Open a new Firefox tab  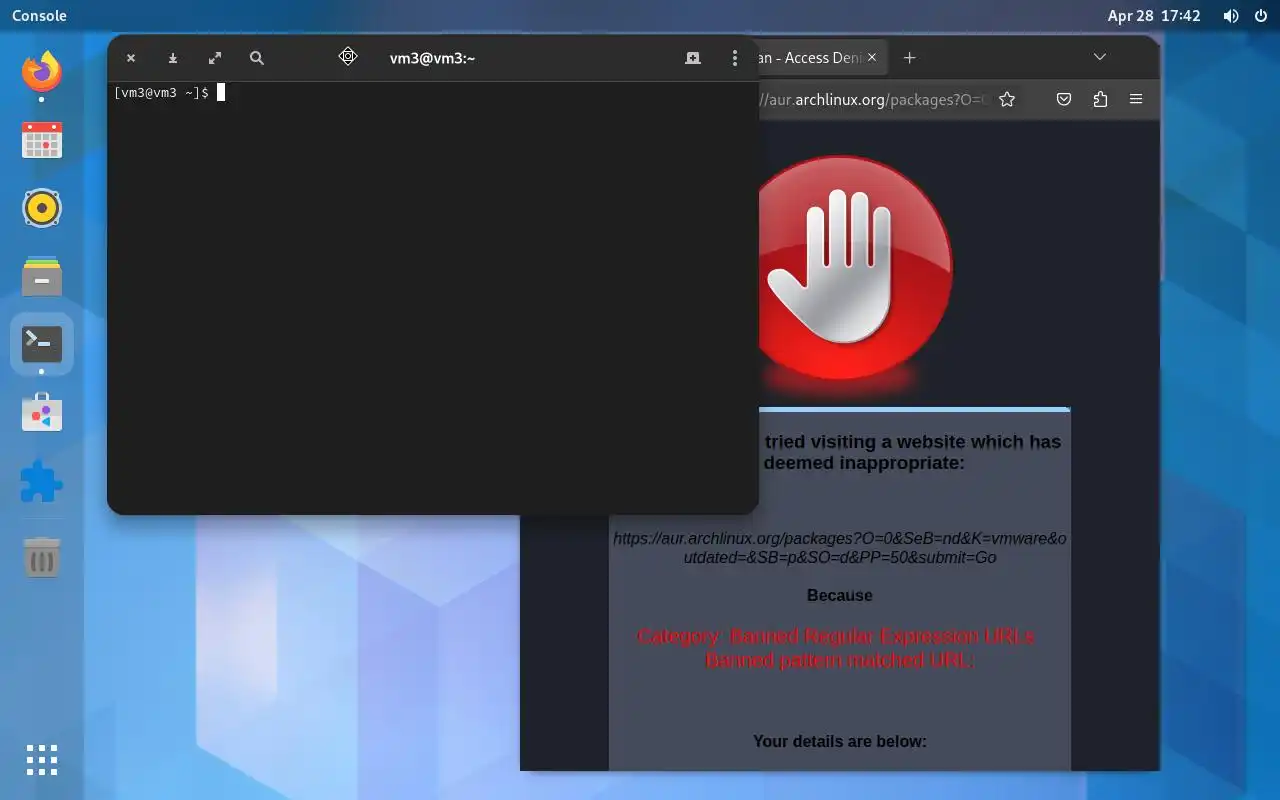click(909, 58)
